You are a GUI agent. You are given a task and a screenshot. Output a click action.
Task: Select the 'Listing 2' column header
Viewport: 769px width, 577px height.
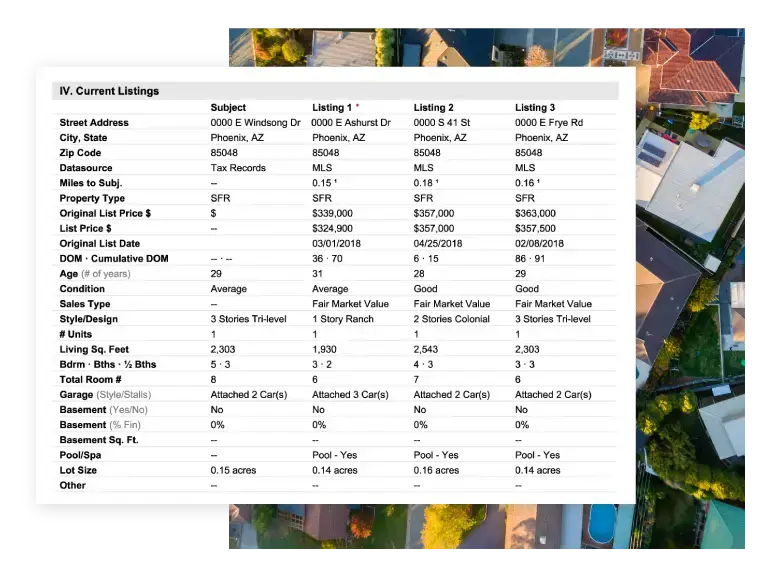coord(433,107)
